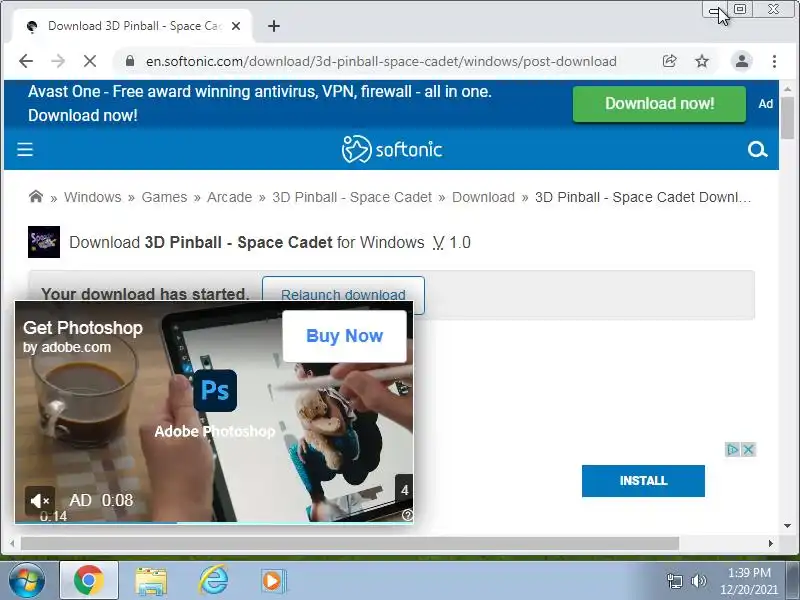
Task: Click the Ps Photoshop logo
Action: point(215,391)
